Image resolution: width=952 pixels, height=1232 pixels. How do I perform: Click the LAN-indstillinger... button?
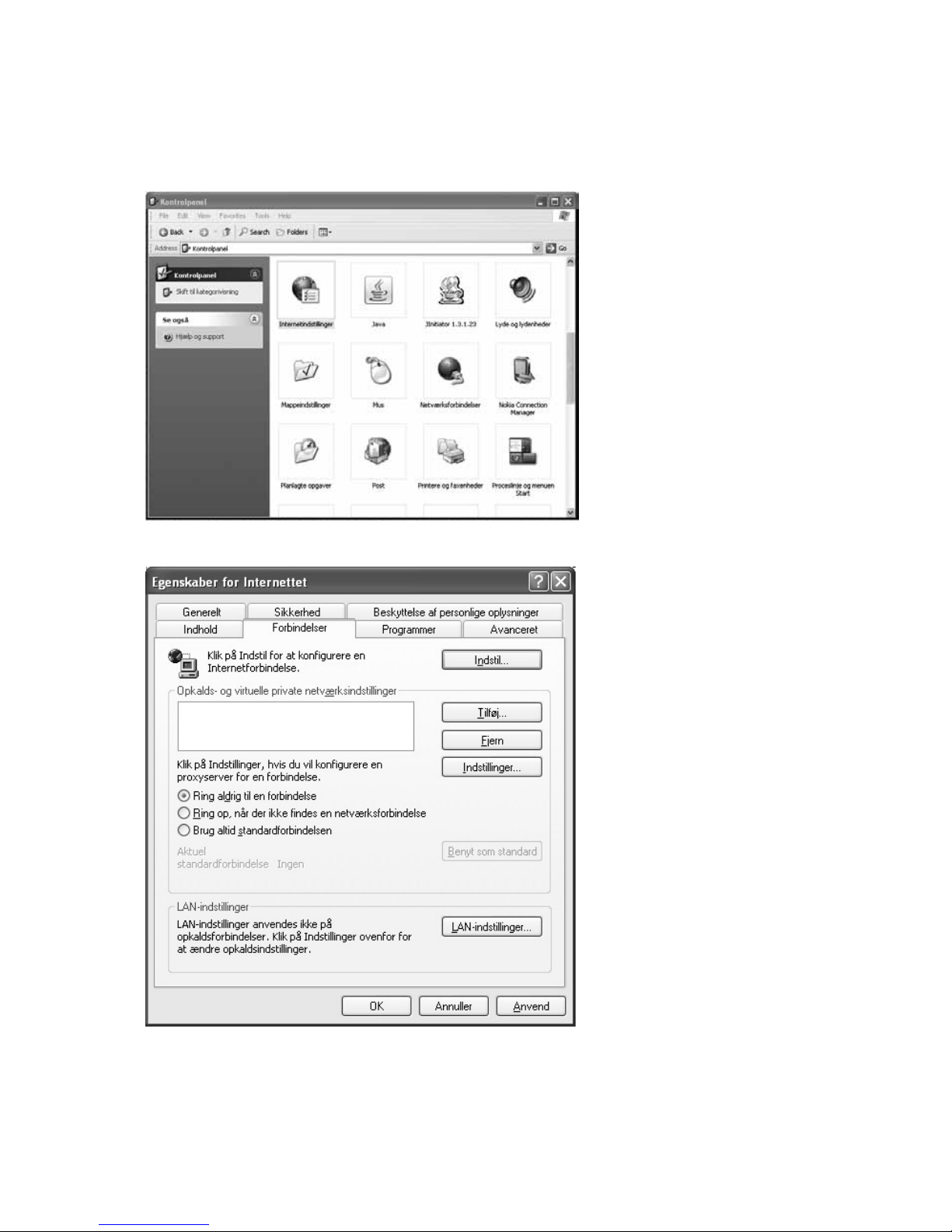(x=492, y=927)
